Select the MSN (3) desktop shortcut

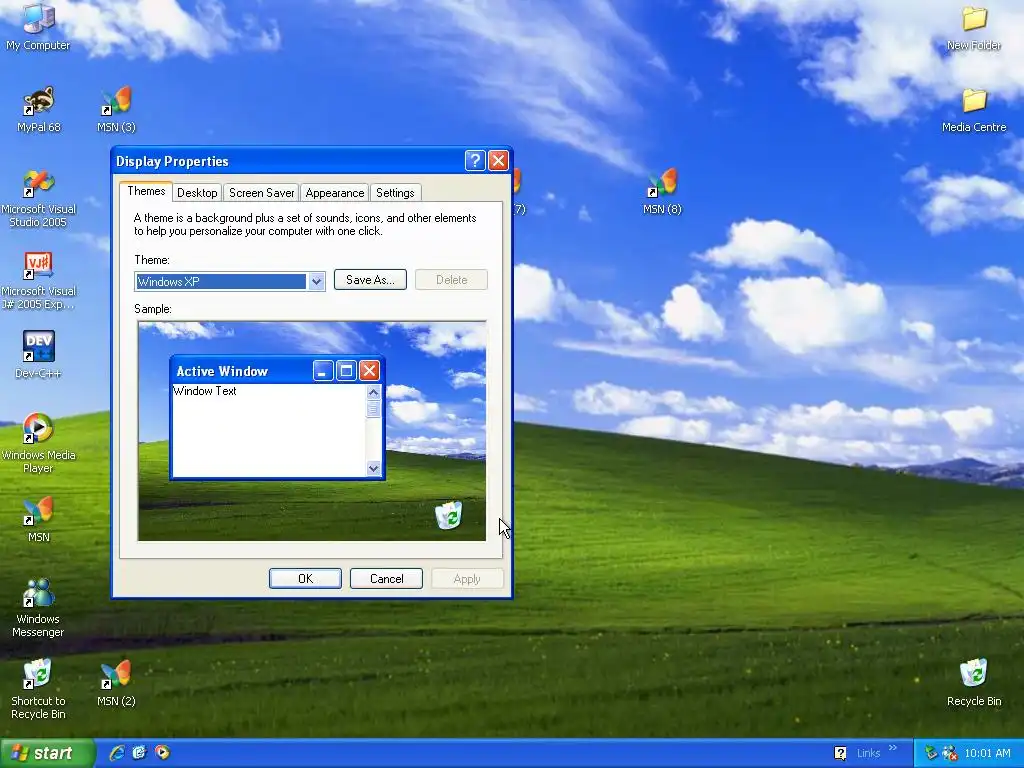[116, 109]
